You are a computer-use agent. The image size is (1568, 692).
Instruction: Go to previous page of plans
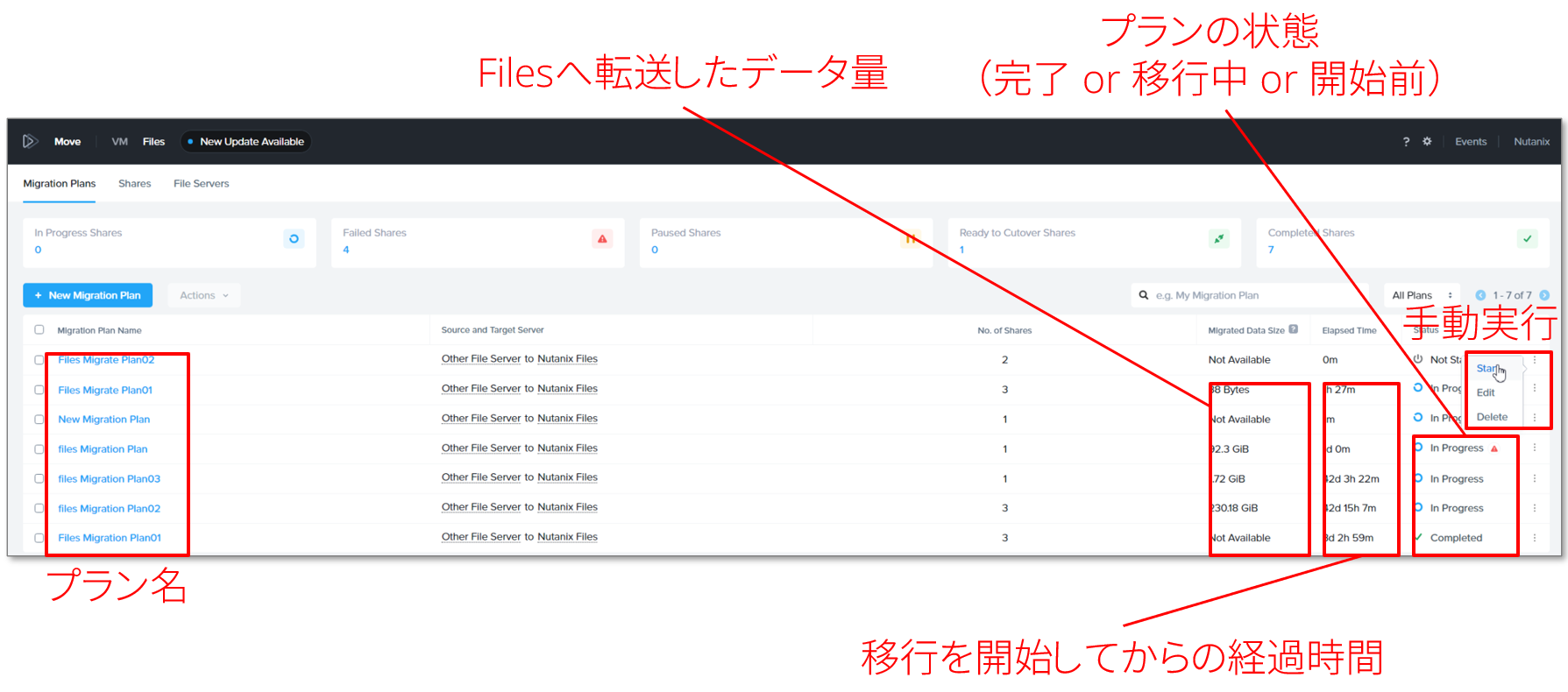[1480, 295]
